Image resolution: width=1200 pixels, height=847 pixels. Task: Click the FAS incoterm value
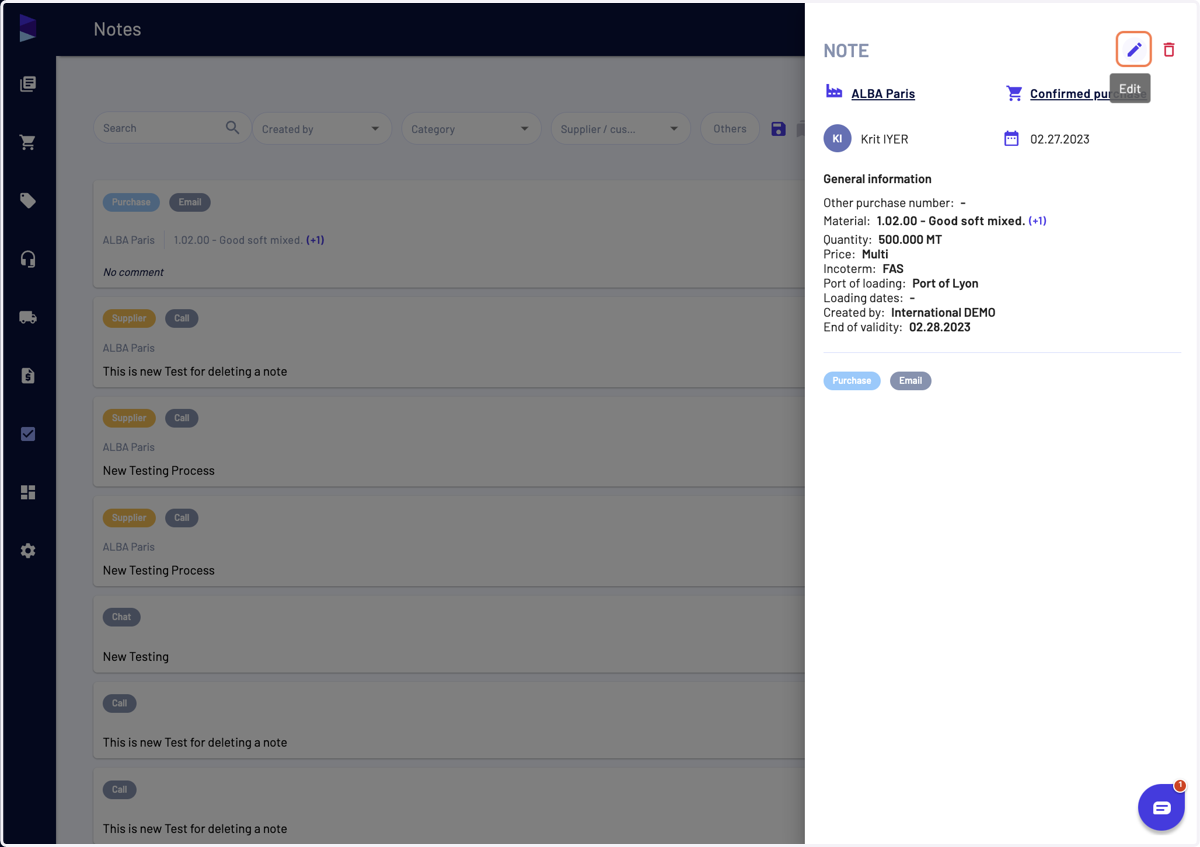coord(893,269)
